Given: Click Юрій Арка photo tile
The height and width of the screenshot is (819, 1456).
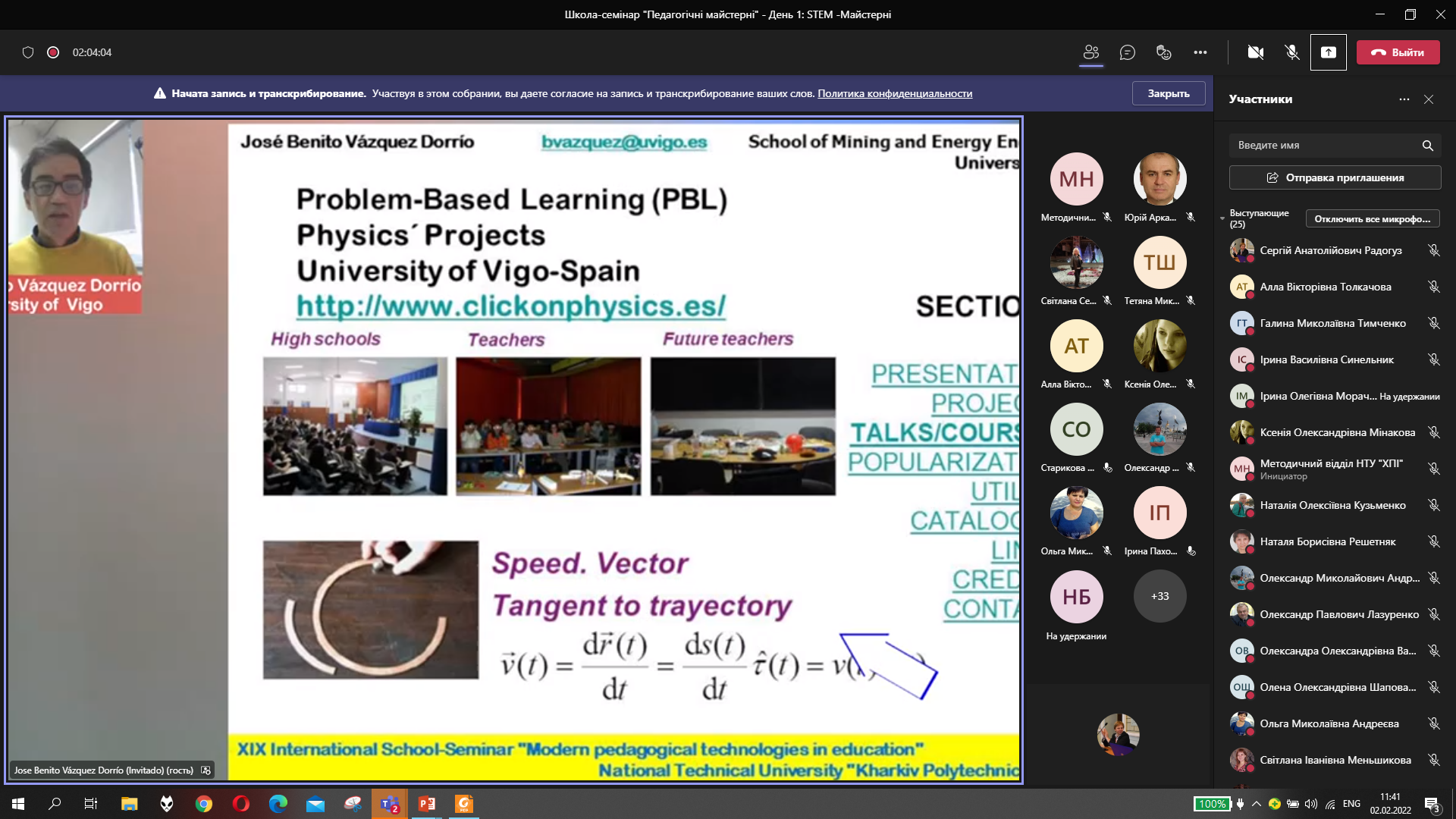Looking at the screenshot, I should point(1159,179).
